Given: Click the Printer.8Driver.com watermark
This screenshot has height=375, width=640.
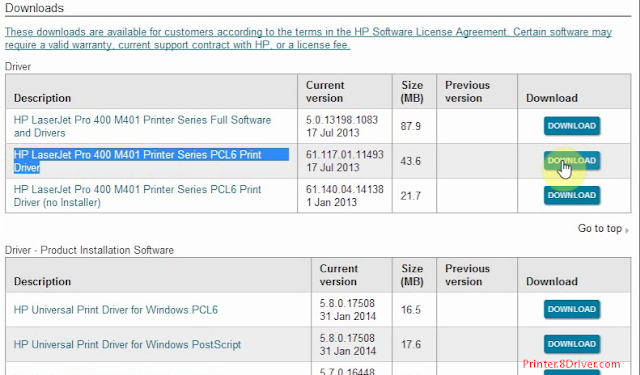Looking at the screenshot, I should point(571,364).
